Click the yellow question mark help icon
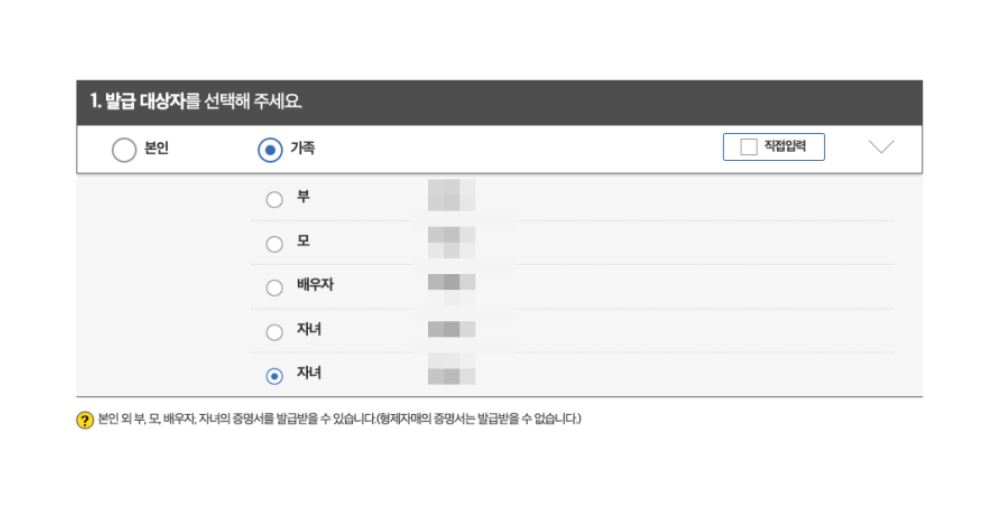This screenshot has height=511, width=997. [x=85, y=420]
